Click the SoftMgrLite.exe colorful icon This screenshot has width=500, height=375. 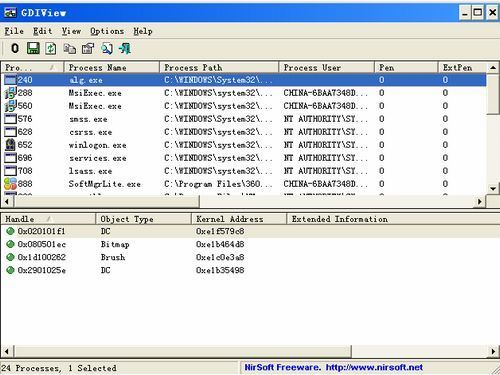tap(10, 184)
